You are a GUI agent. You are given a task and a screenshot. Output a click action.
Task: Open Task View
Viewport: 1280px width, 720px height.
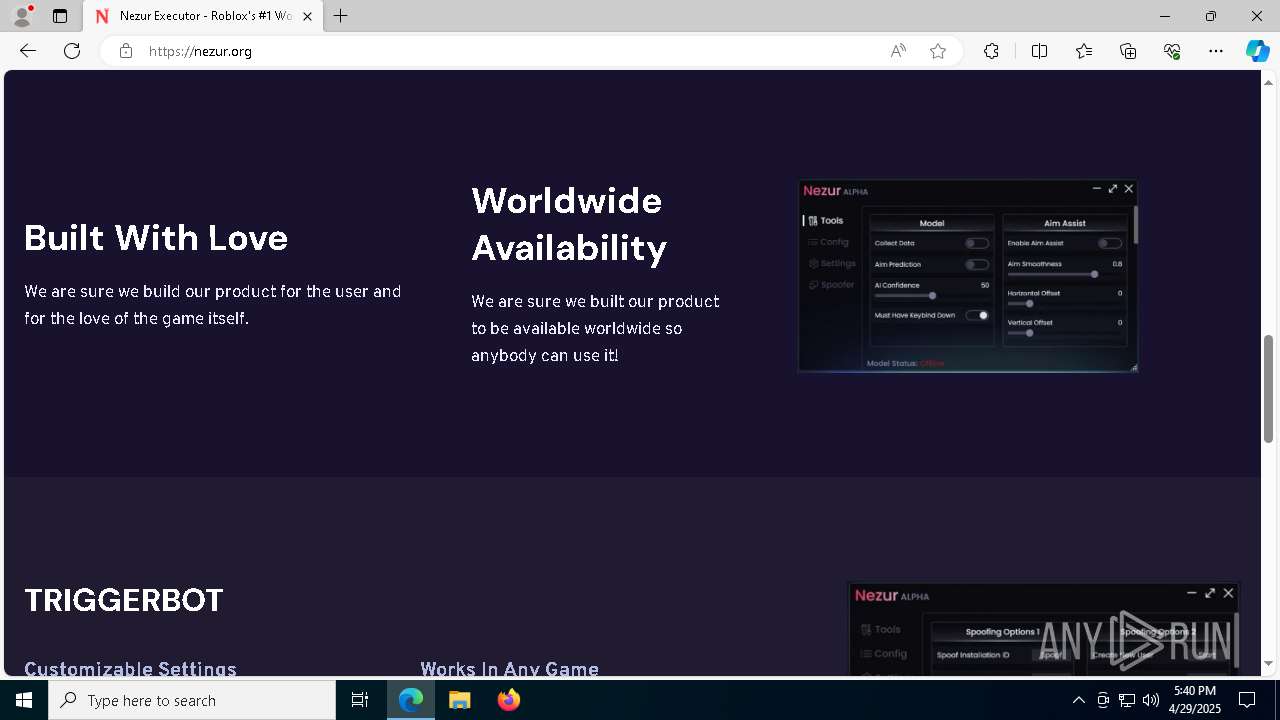coord(360,700)
